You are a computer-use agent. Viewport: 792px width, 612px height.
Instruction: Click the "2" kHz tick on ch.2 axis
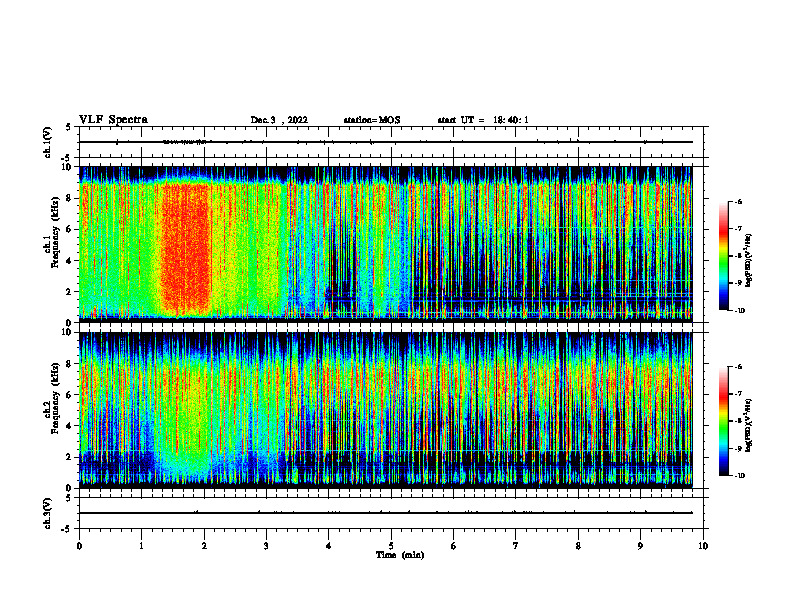pyautogui.click(x=69, y=457)
